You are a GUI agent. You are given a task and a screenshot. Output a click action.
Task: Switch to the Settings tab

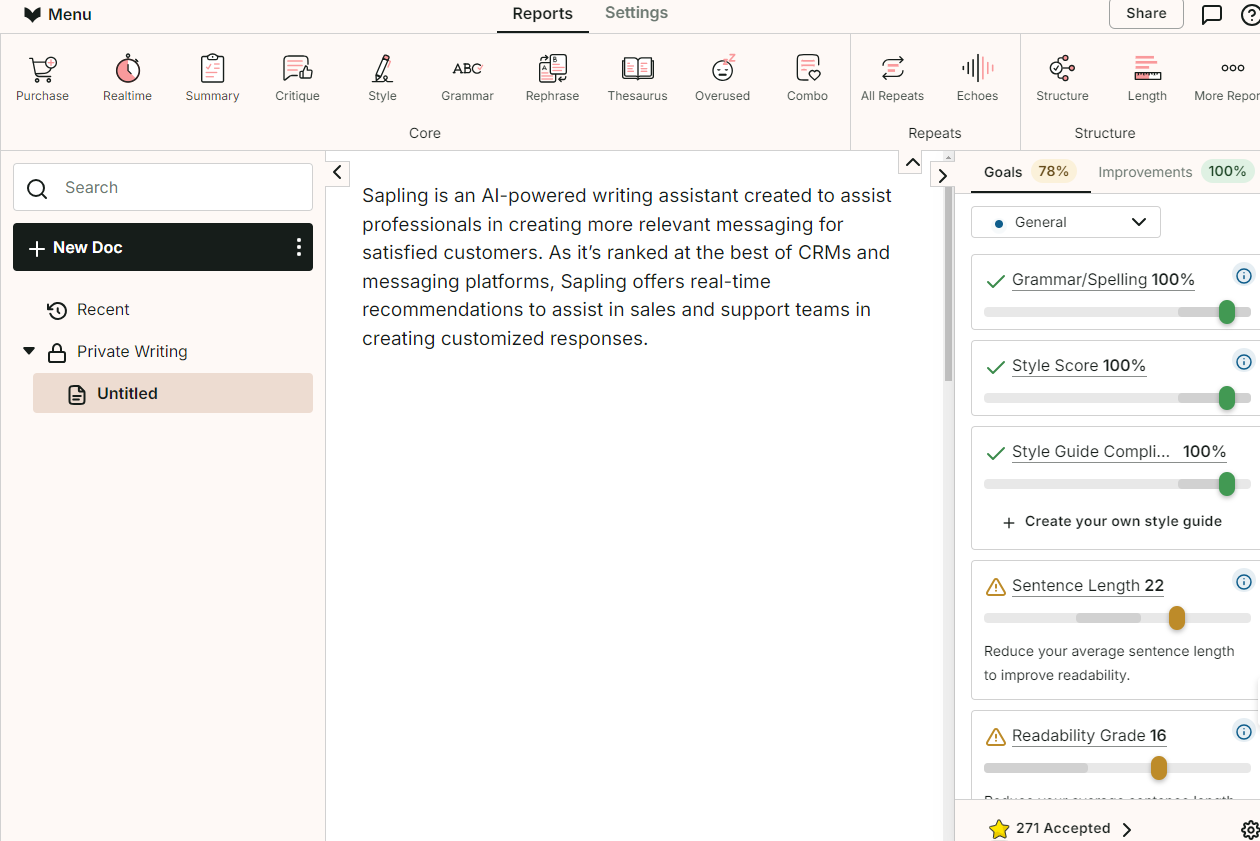click(x=635, y=13)
